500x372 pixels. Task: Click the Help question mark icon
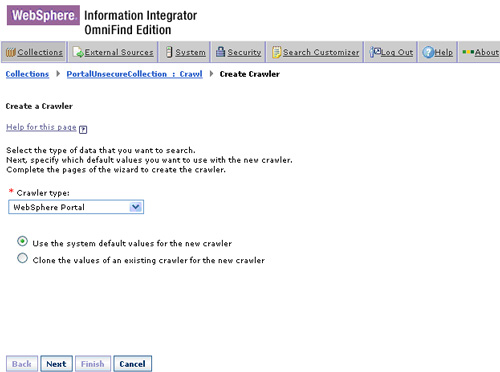pos(428,52)
